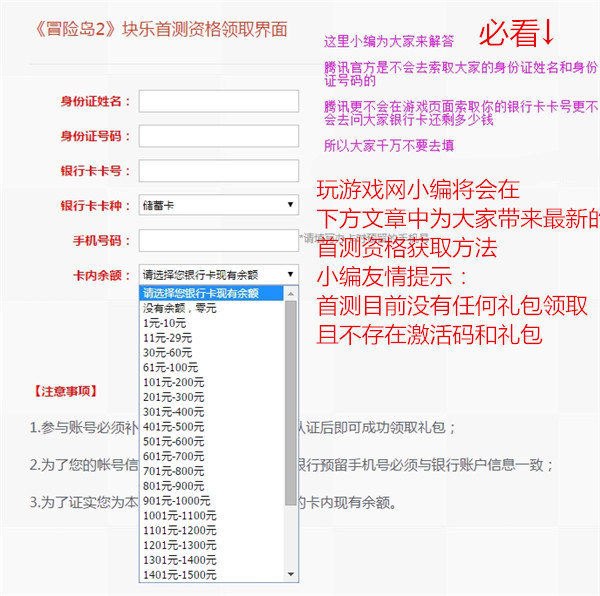Select the 601元-700元 option
600x596 pixels.
pyautogui.click(x=212, y=456)
